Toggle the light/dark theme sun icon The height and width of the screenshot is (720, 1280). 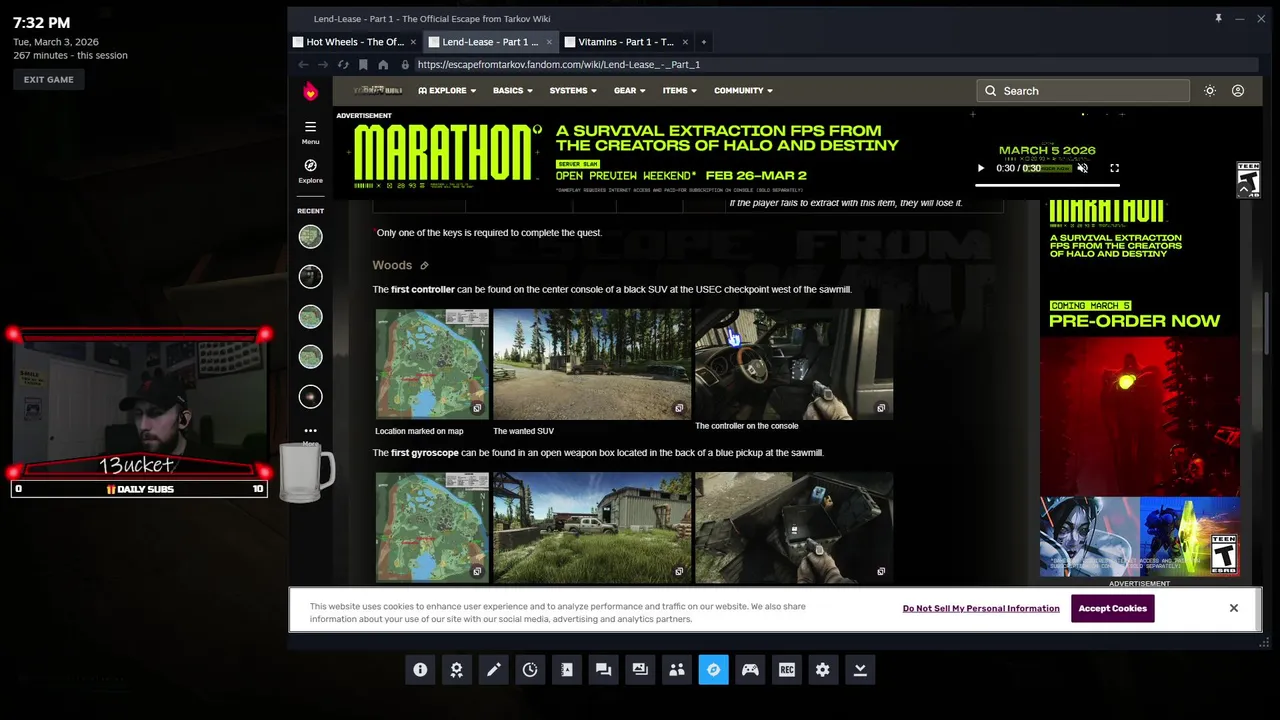(1210, 91)
